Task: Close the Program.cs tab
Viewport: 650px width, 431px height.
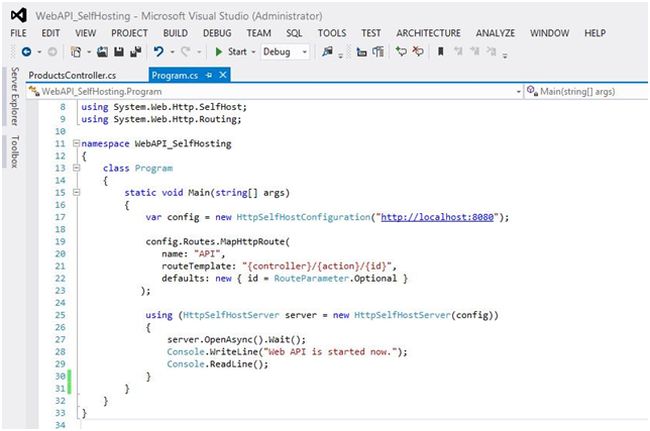Action: [223, 75]
